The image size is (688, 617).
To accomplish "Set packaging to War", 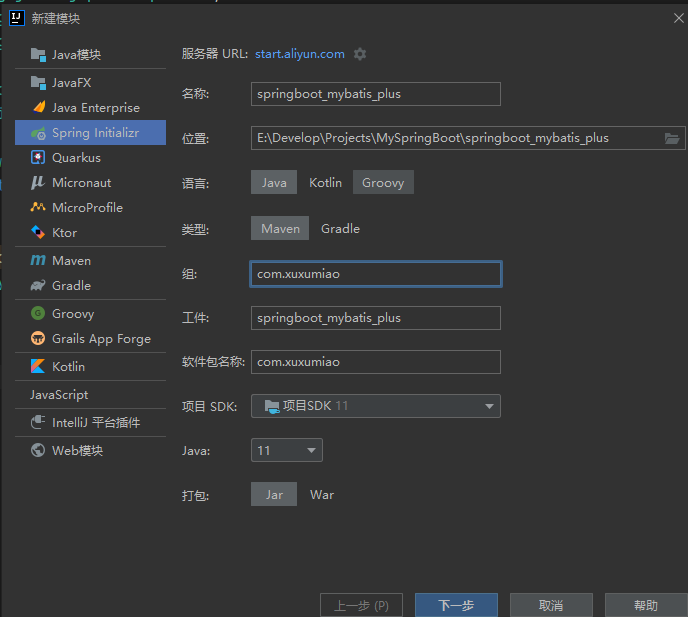I will pyautogui.click(x=322, y=495).
